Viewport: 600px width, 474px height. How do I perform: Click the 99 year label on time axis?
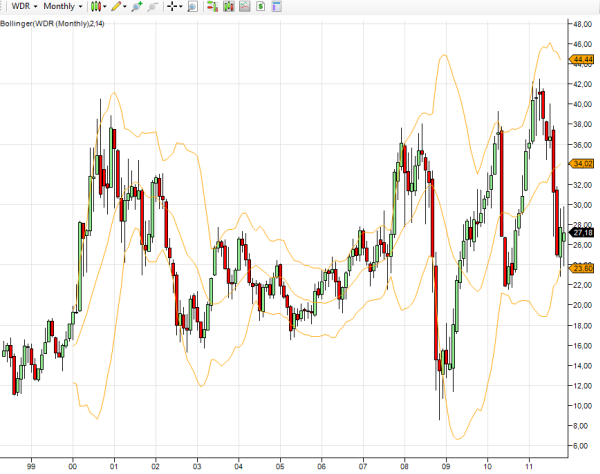(x=31, y=466)
